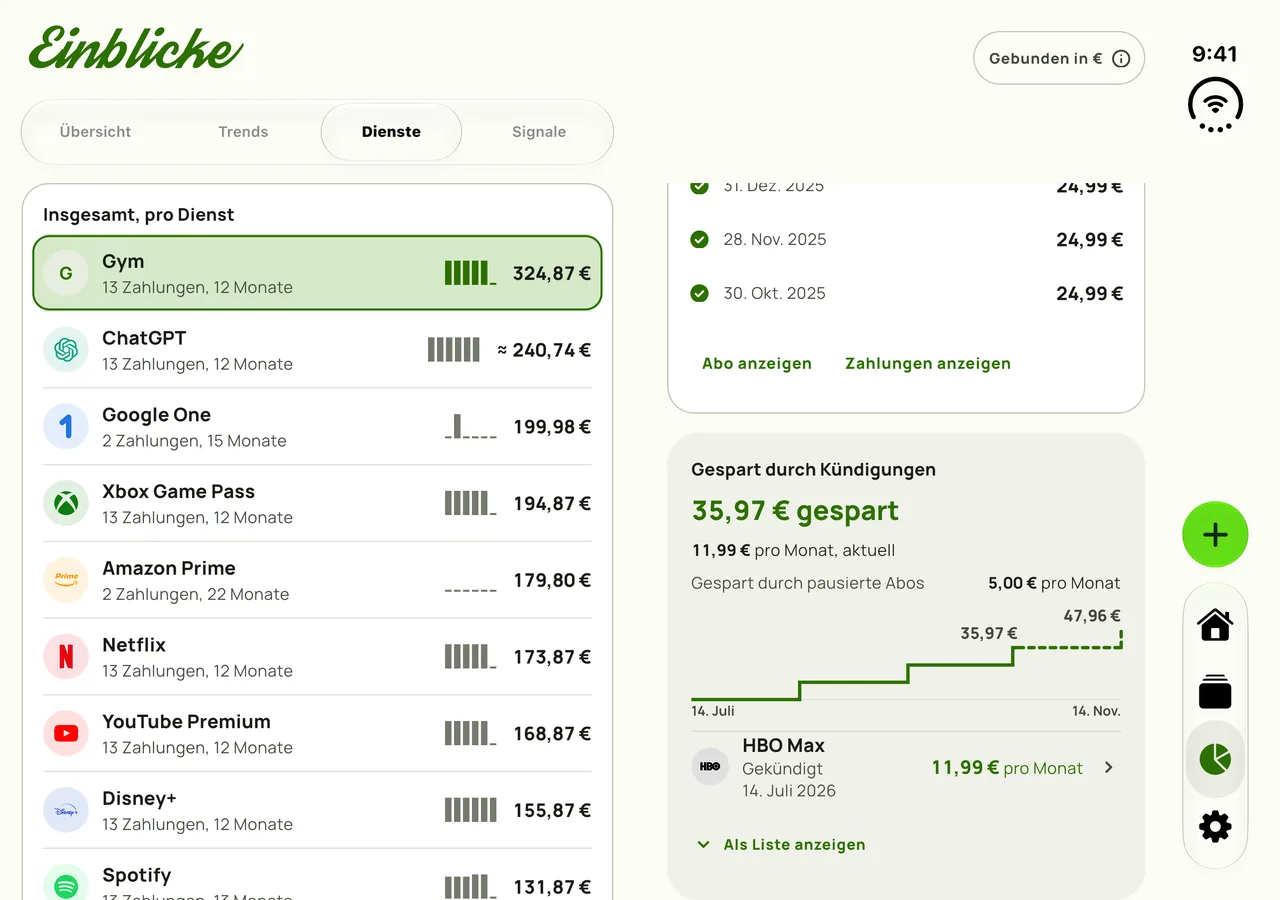This screenshot has width=1280, height=900.
Task: Click the Abo anzeigen link
Action: (x=757, y=364)
